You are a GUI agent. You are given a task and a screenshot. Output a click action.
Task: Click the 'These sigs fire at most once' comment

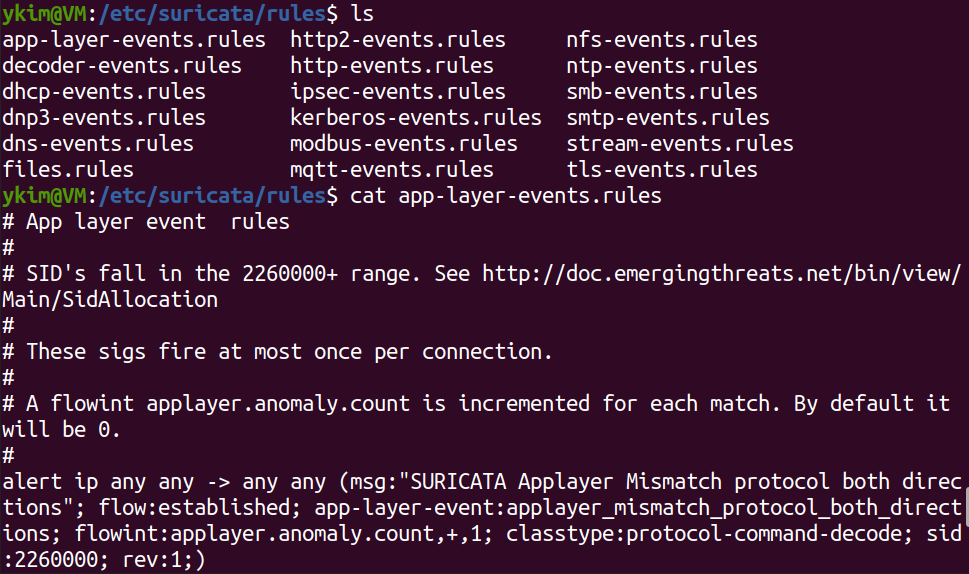click(277, 352)
